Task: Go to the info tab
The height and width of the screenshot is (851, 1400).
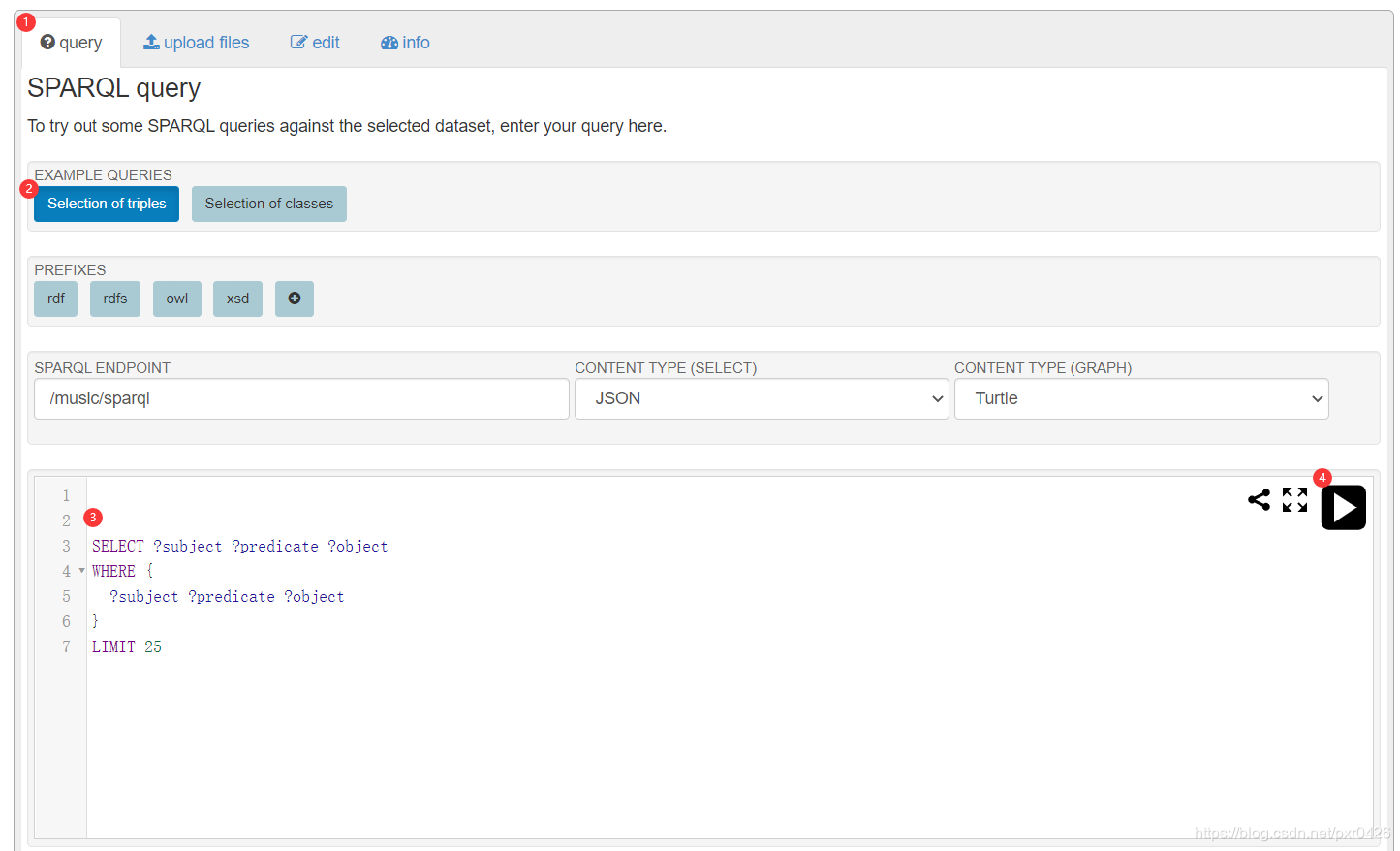Action: 405,43
